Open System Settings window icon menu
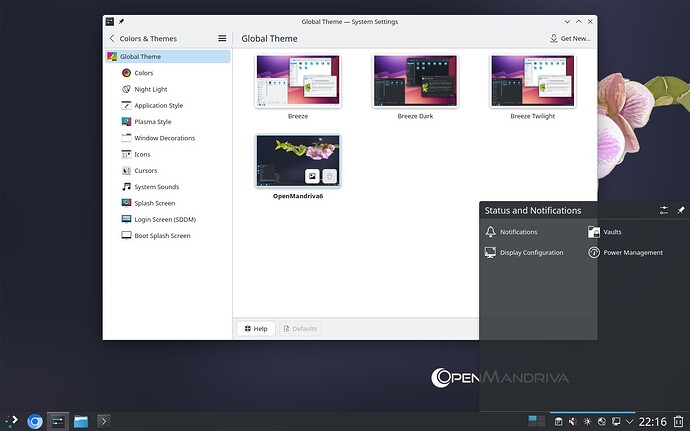This screenshot has height=431, width=690. (110, 21)
